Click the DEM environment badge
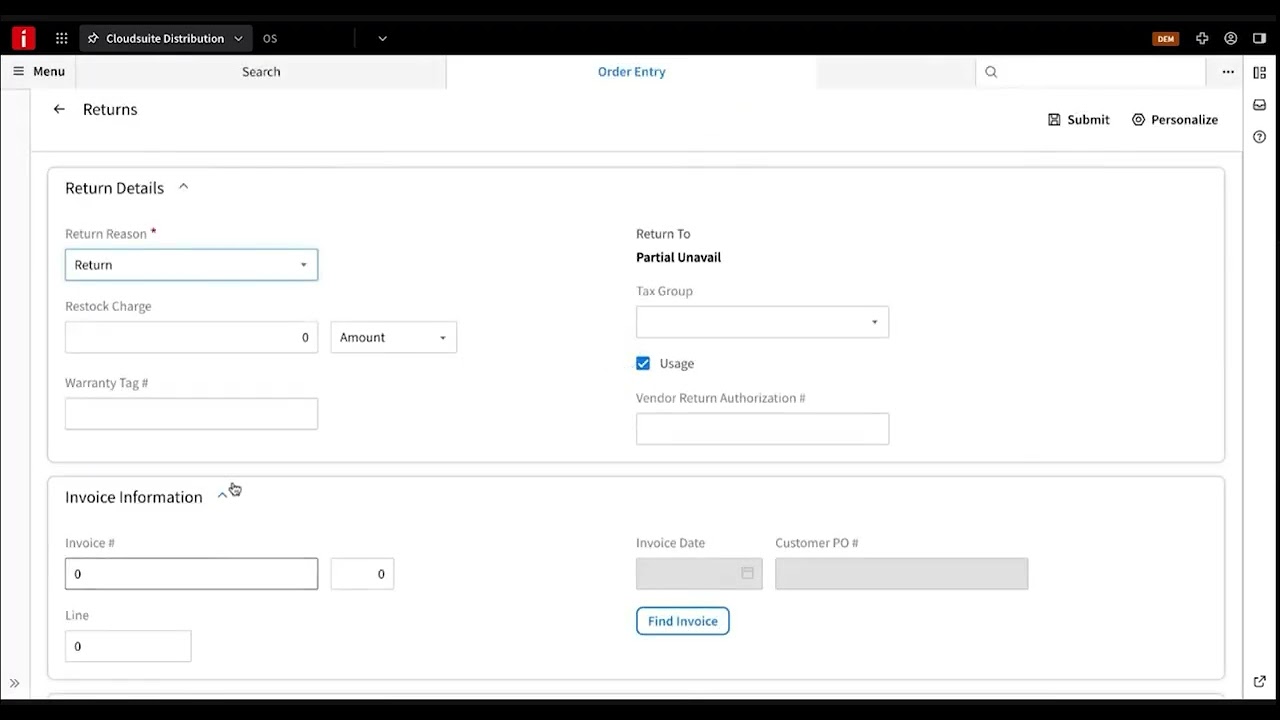 pos(1166,38)
